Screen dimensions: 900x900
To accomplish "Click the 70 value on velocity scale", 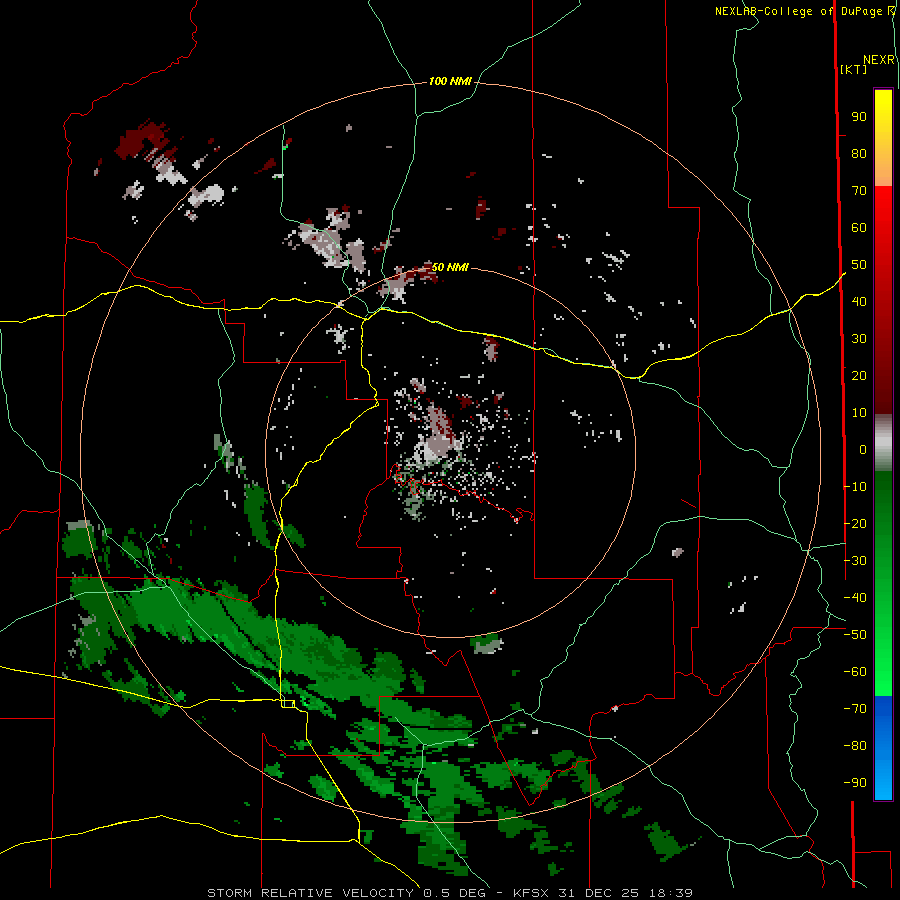I will 859,191.
